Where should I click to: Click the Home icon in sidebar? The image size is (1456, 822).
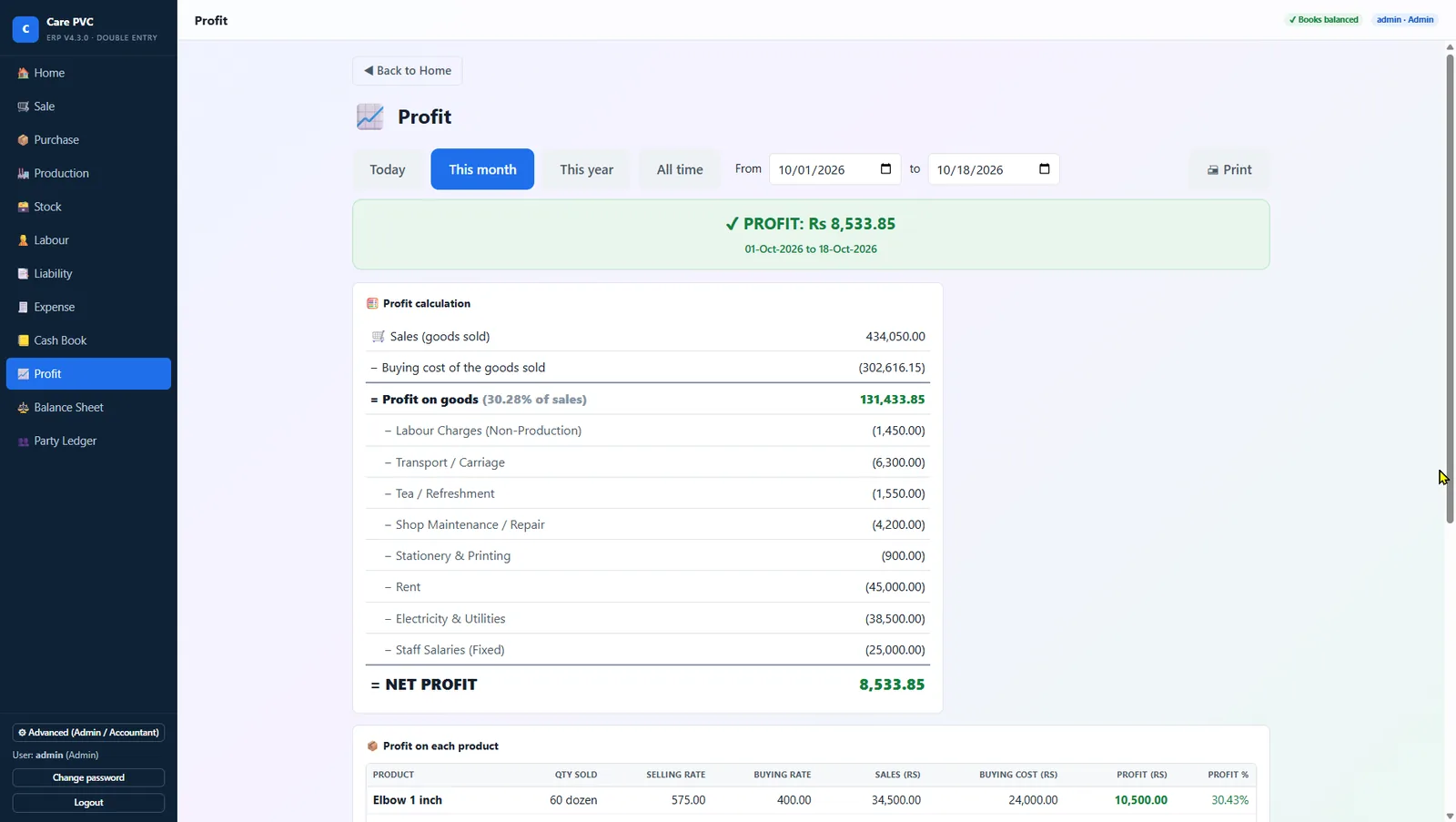point(23,73)
